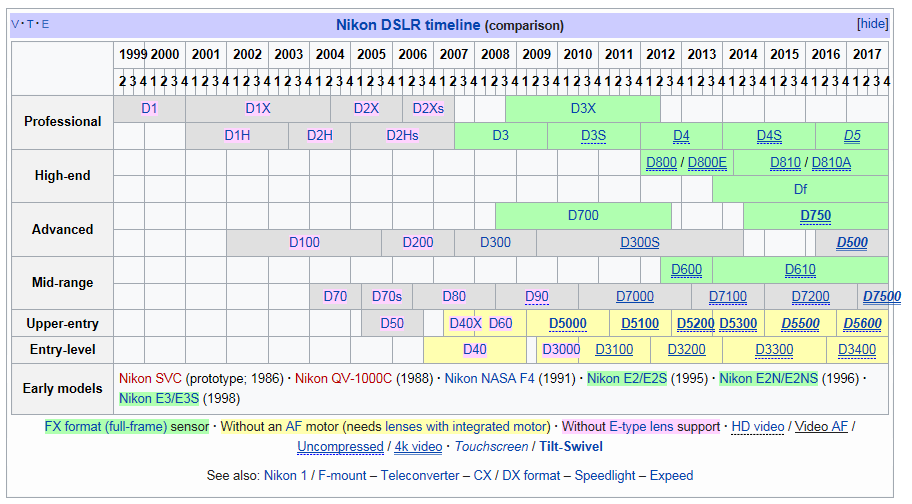Screen dimensions: 912x504
Task: Open the D3000 camera link
Action: pyautogui.click(x=561, y=349)
